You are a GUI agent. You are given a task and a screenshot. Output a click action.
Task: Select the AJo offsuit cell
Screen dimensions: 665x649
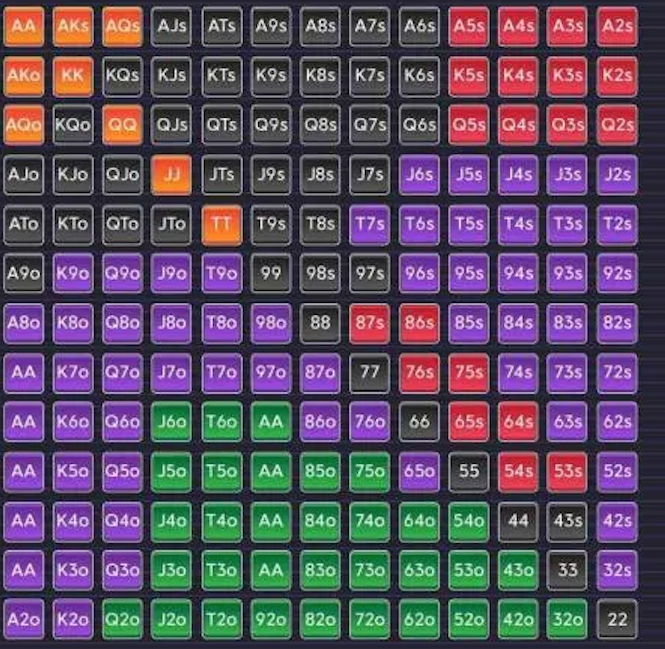23,174
